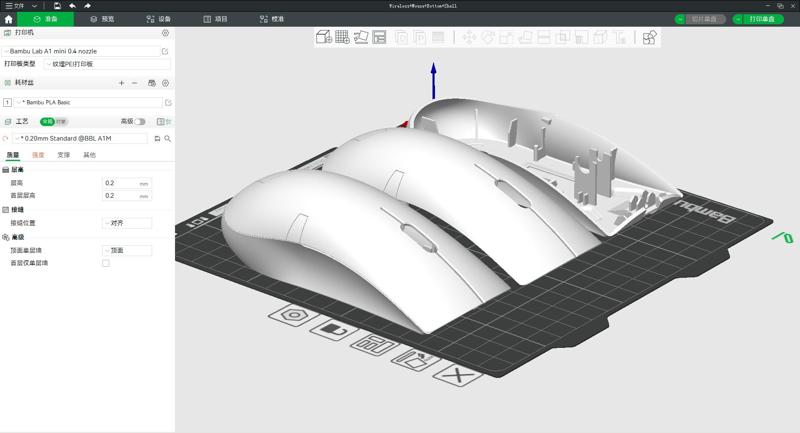Search process settings with magnifier icon
Viewport: 800px width, 433px height.
(167, 138)
